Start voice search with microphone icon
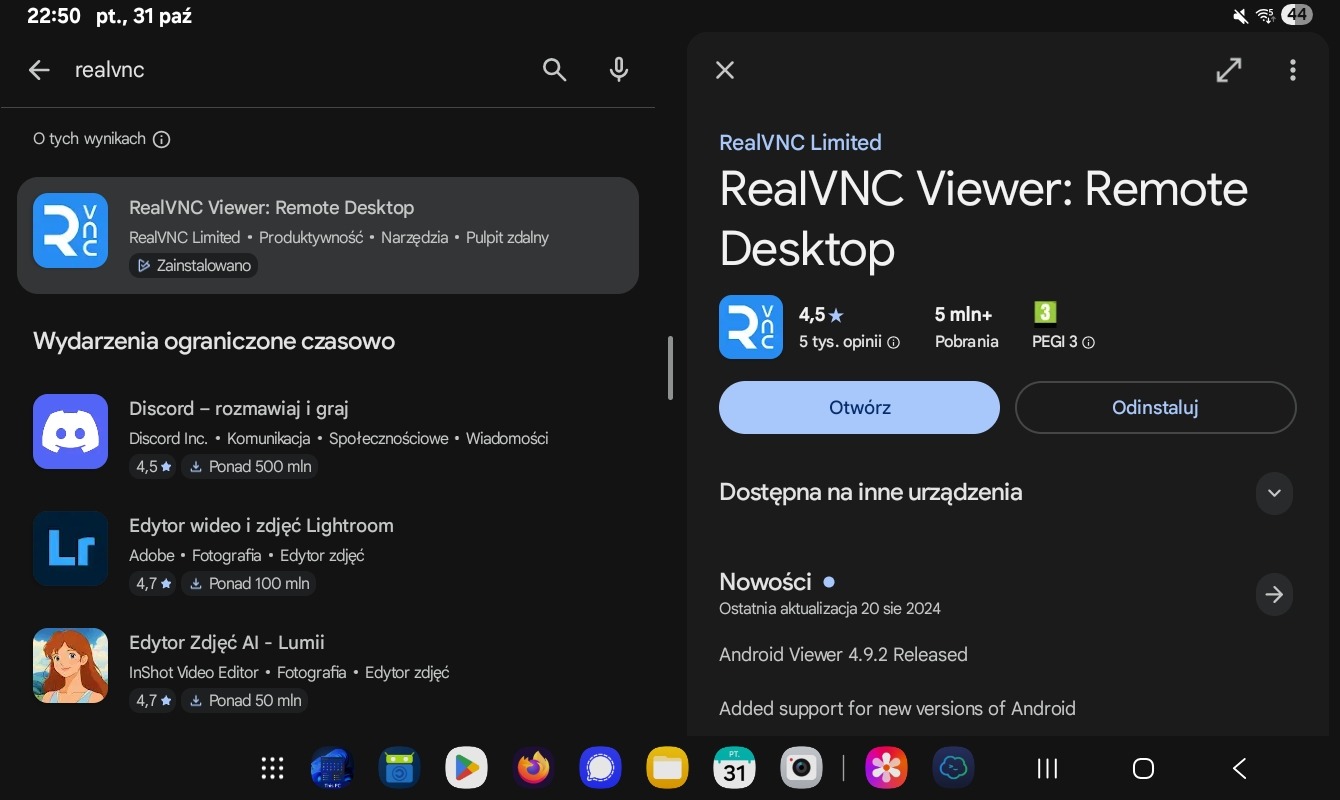Viewport: 1340px width, 800px height. 619,70
